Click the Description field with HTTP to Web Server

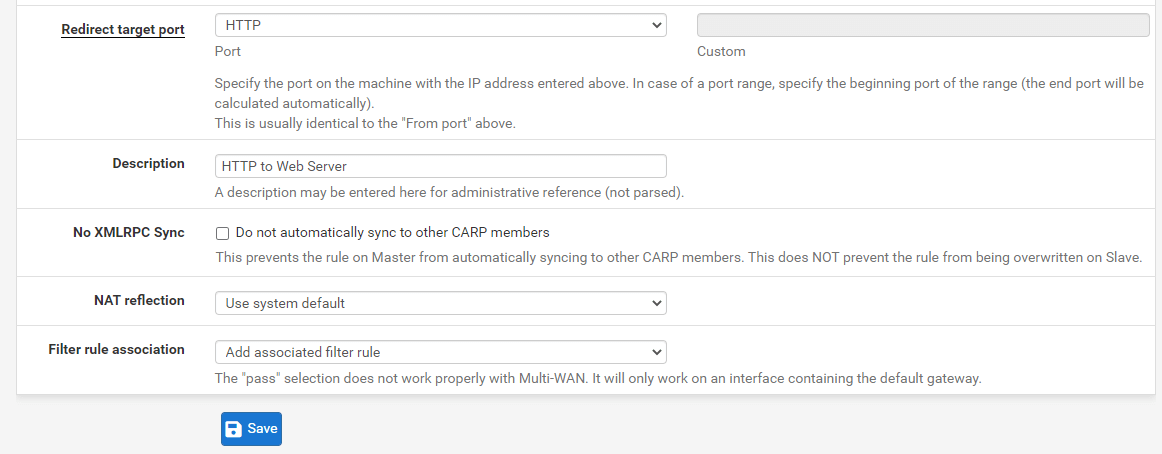click(x=441, y=166)
